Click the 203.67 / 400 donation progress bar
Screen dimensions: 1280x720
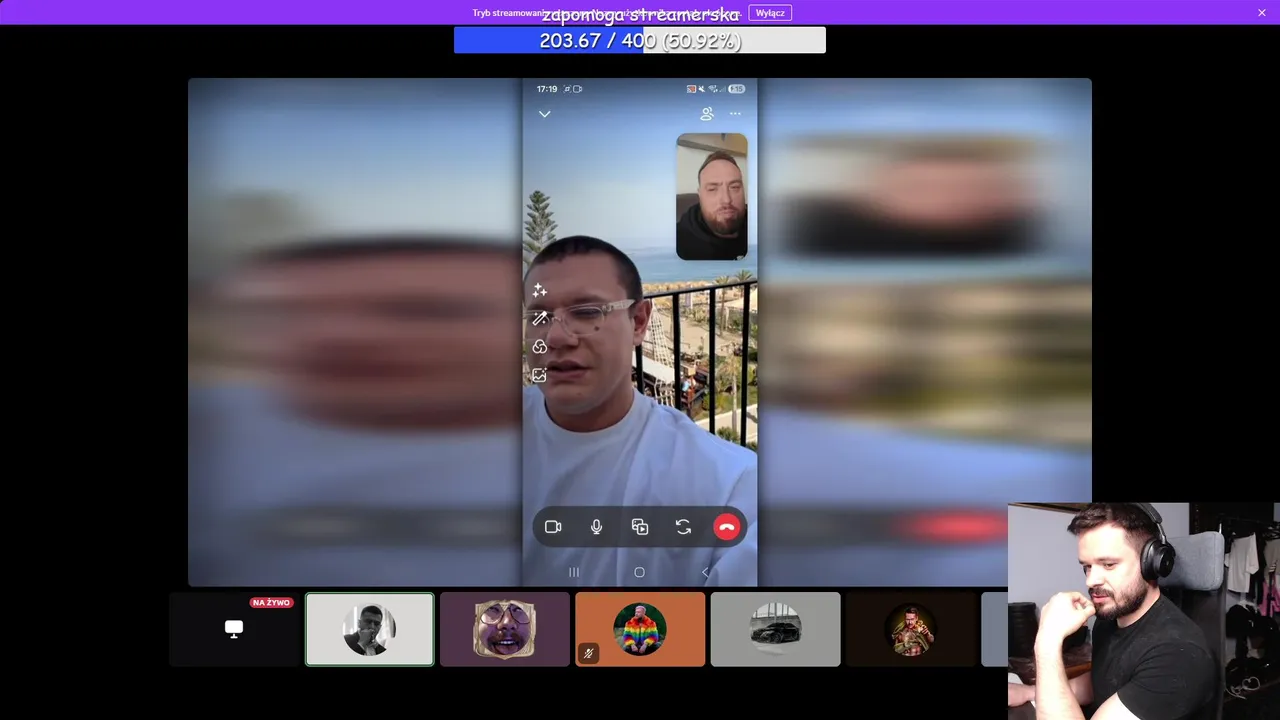pyautogui.click(x=640, y=40)
